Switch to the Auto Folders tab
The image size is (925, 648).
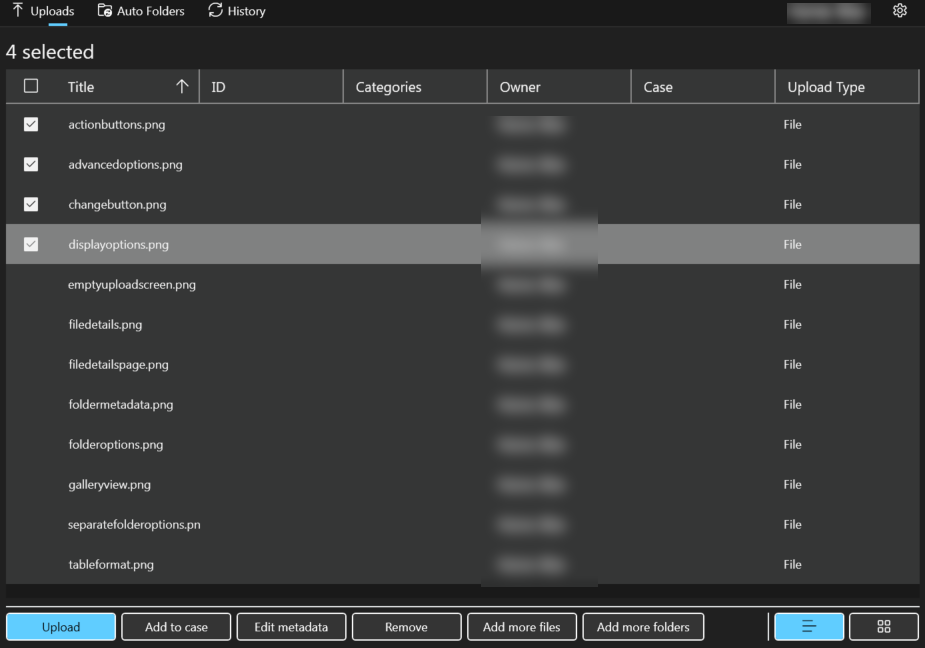pos(140,11)
